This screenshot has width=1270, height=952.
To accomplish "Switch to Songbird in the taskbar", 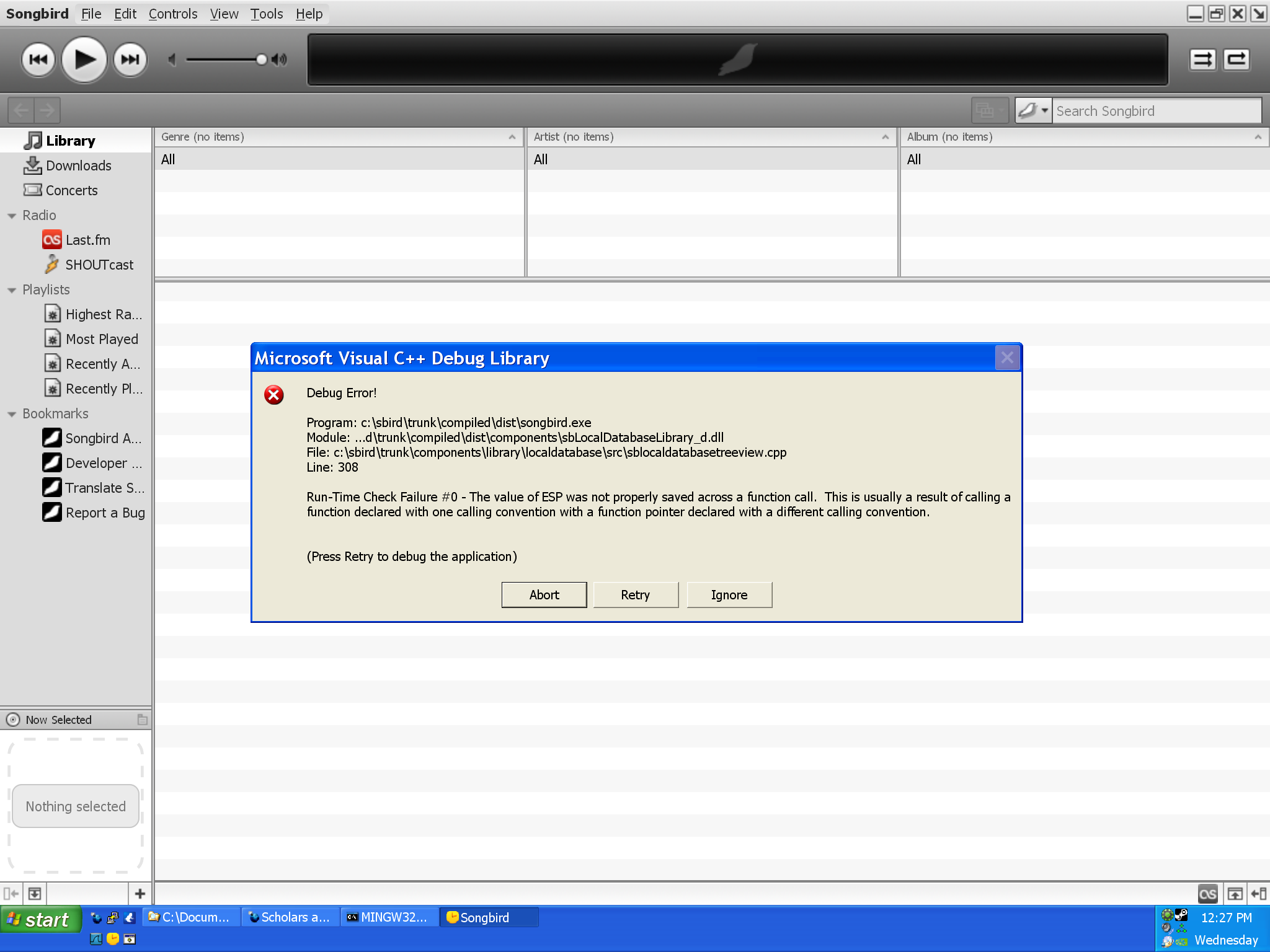I will [x=489, y=917].
